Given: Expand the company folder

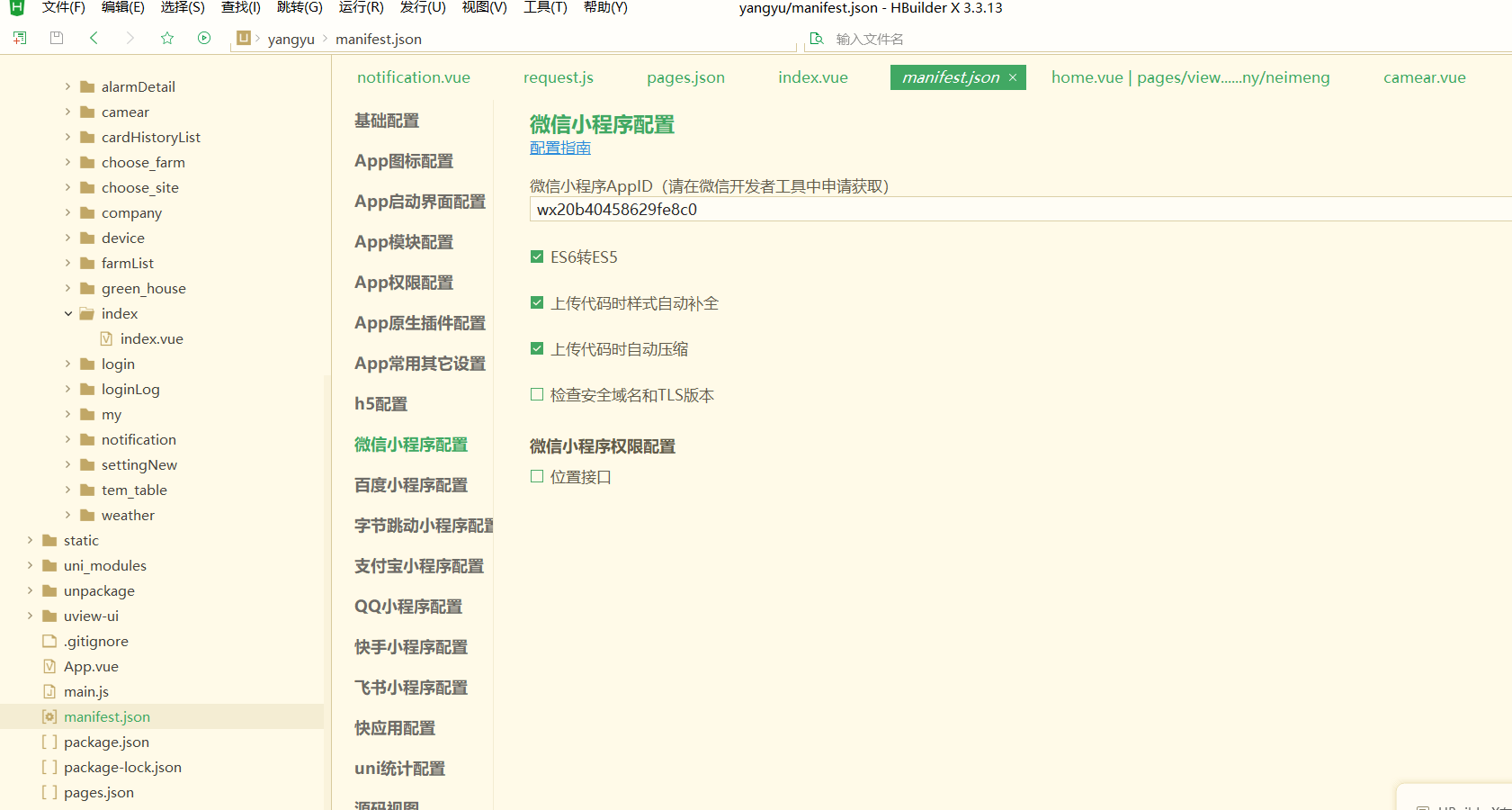Looking at the screenshot, I should click(68, 212).
